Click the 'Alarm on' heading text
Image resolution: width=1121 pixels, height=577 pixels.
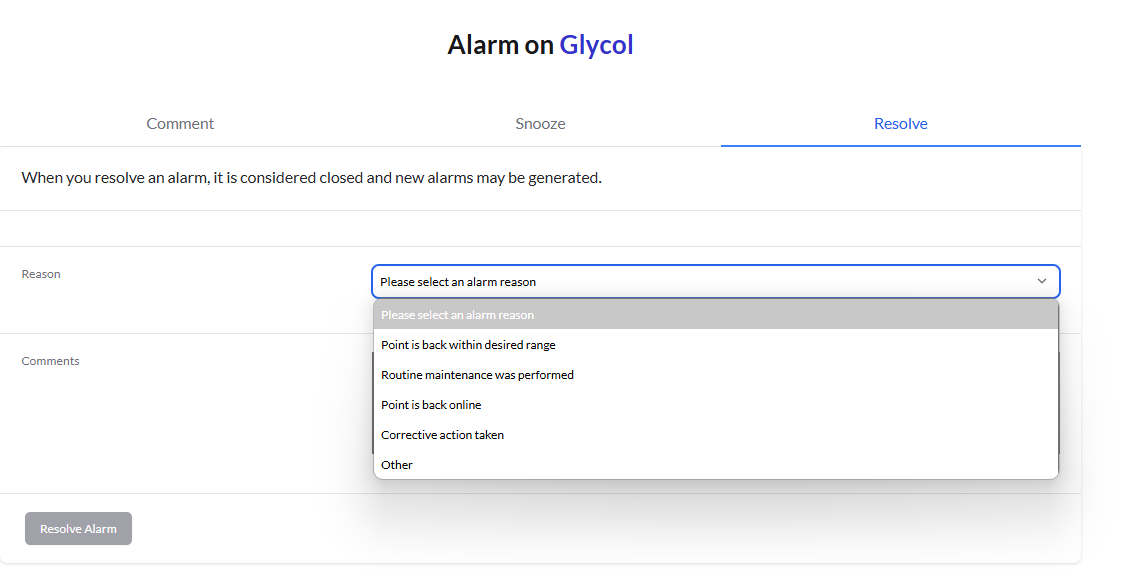click(x=500, y=45)
